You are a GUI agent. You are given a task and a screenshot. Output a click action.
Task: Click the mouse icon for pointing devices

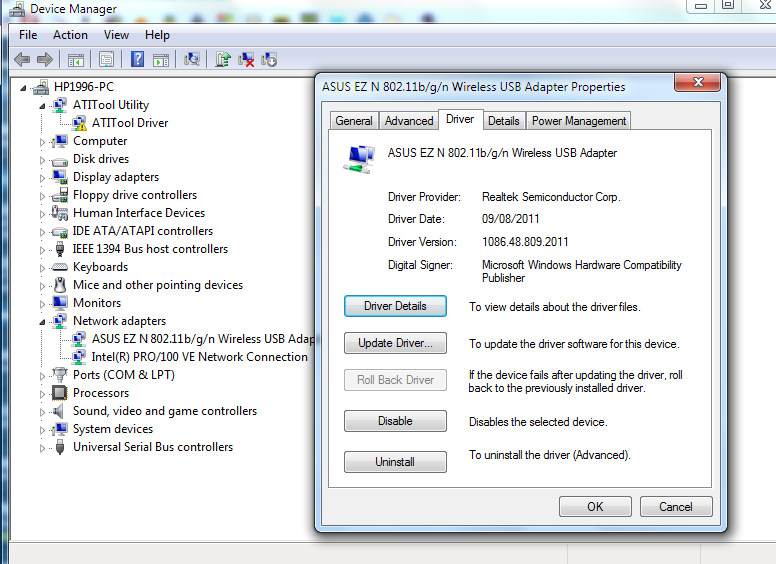tap(60, 285)
